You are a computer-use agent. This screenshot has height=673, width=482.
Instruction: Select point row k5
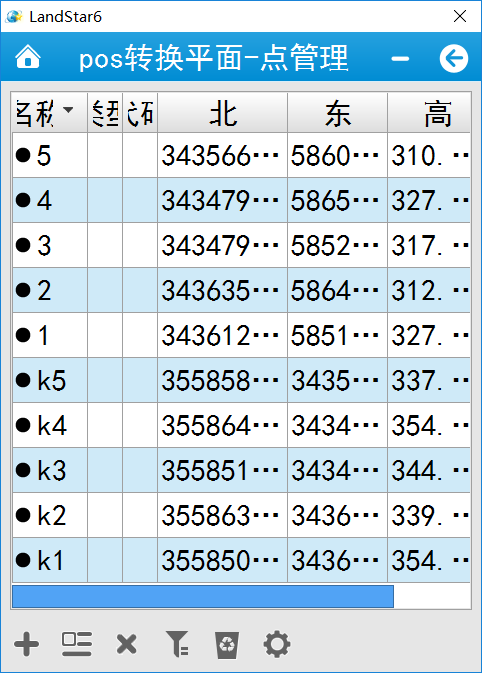pos(241,380)
